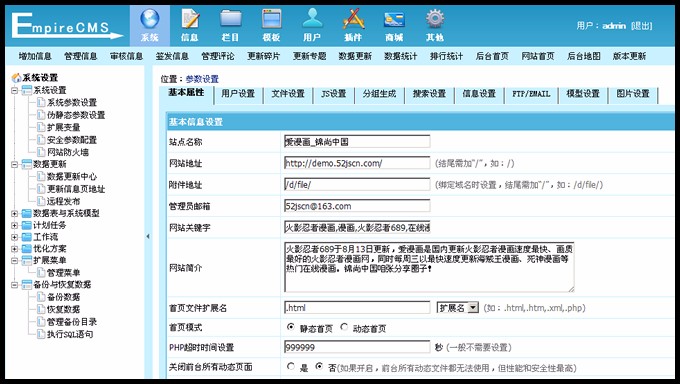Open 管理评论 in the submenu
680x384 pixels.
coord(218,56)
